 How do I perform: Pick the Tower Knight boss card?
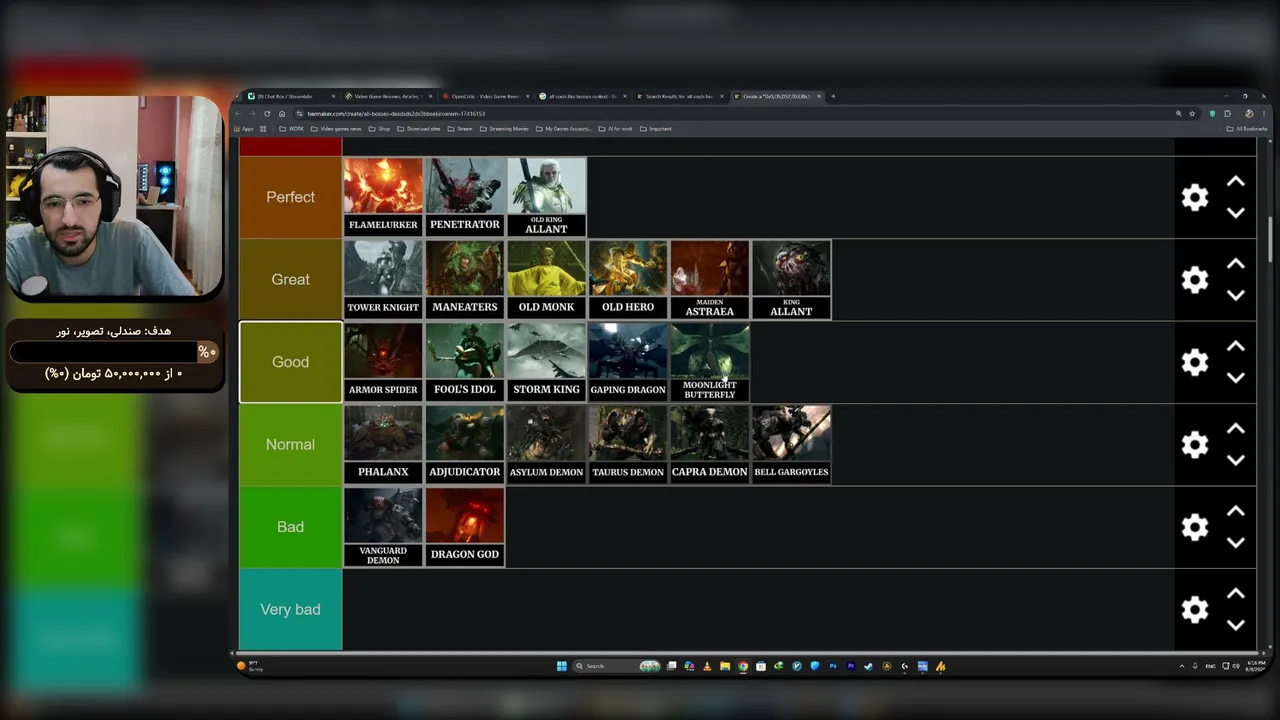pos(383,280)
